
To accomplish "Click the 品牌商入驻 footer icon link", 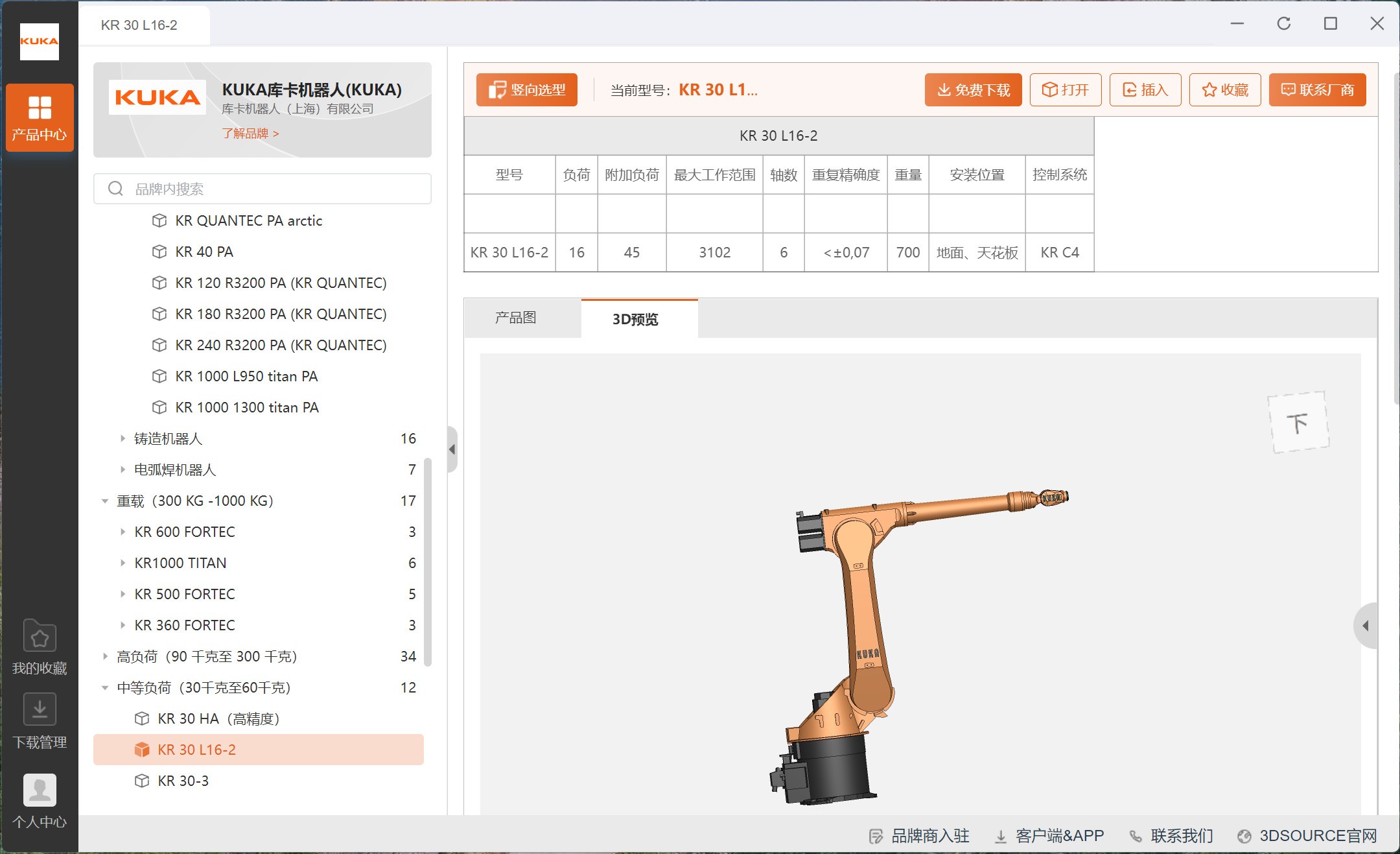I will [919, 836].
